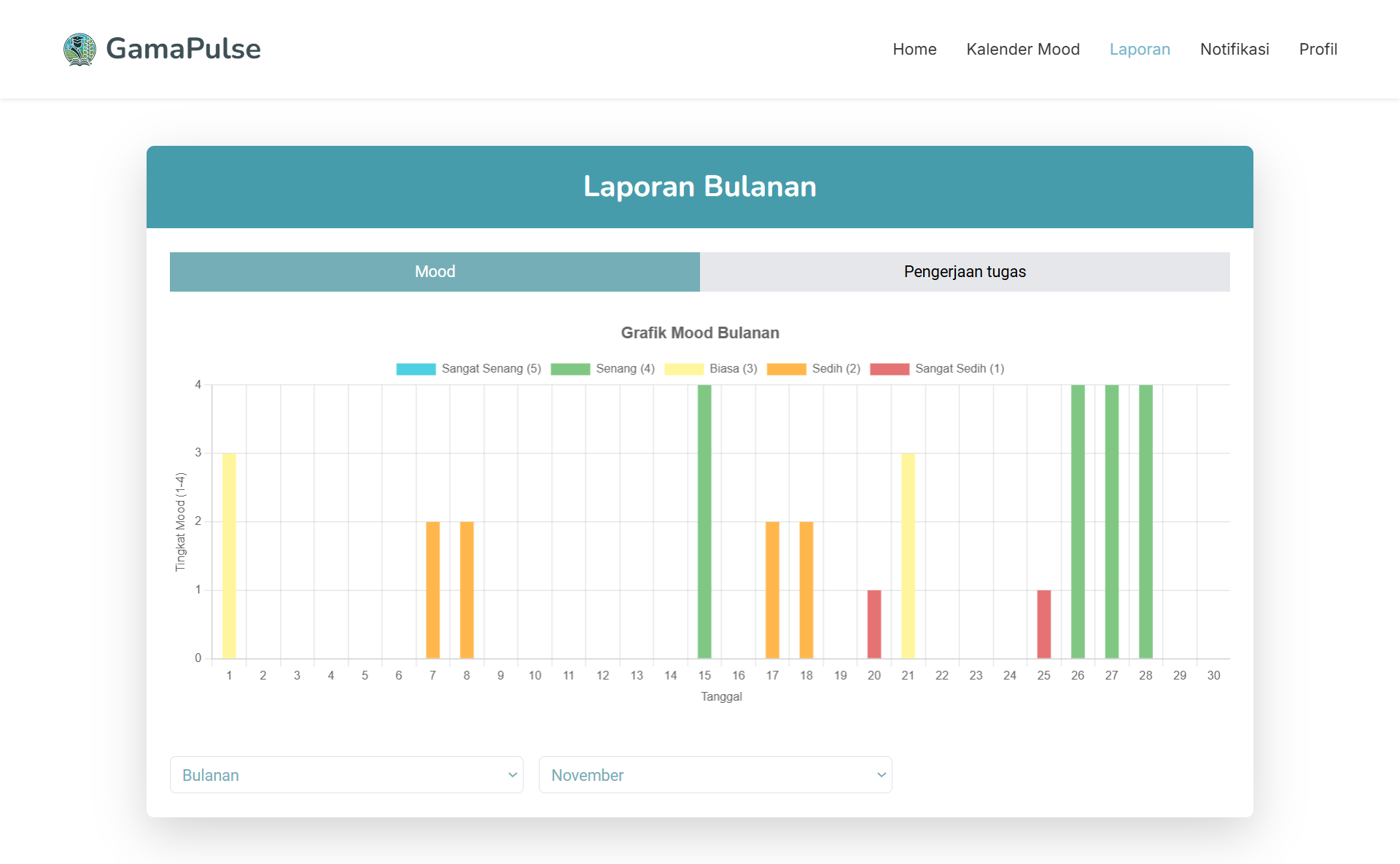The image size is (1400, 864).
Task: Click the yellow bar for date 1
Action: tap(229, 556)
